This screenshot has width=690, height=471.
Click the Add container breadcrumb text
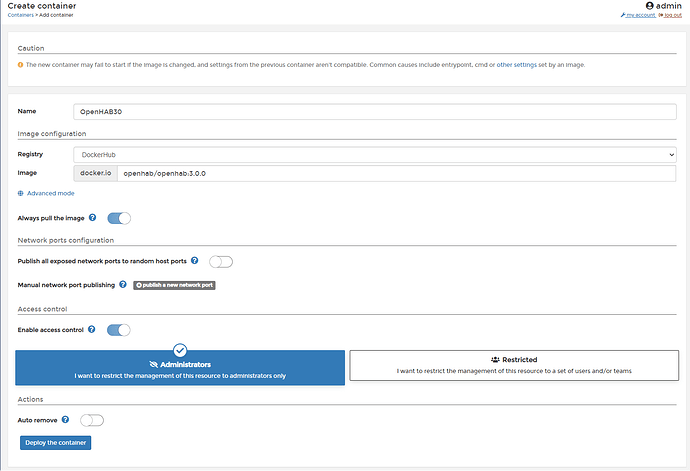click(x=56, y=15)
